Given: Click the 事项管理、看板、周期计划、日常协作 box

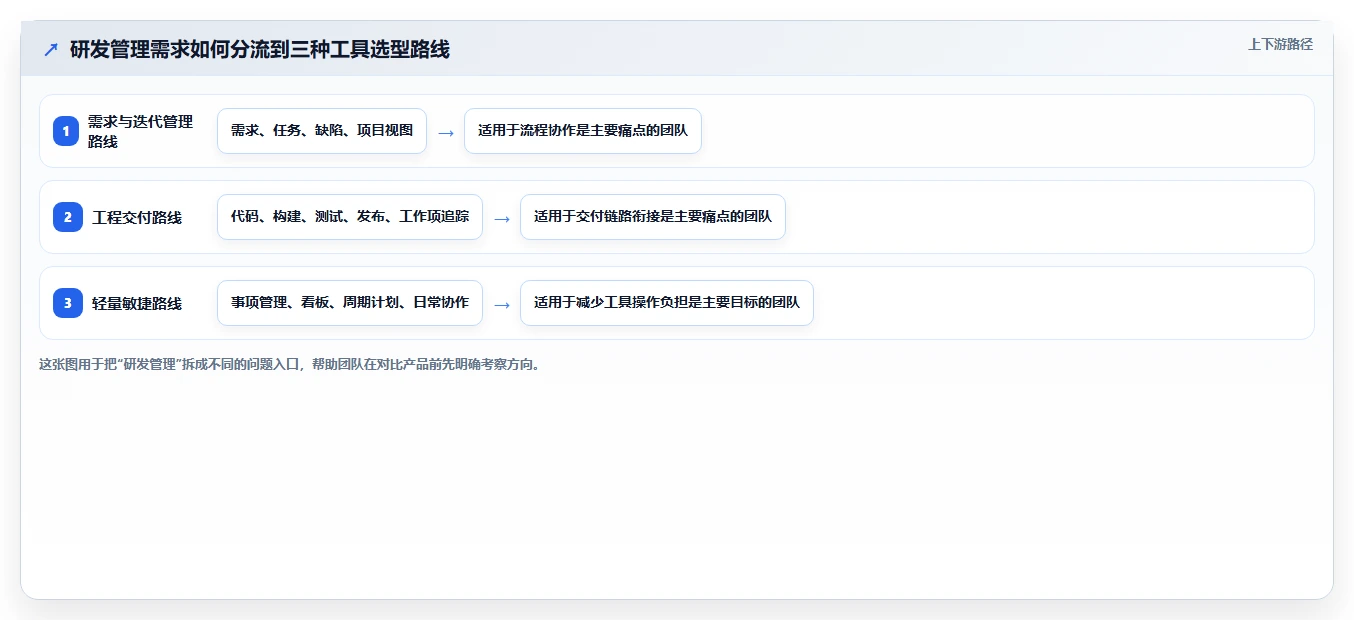Looking at the screenshot, I should 350,303.
